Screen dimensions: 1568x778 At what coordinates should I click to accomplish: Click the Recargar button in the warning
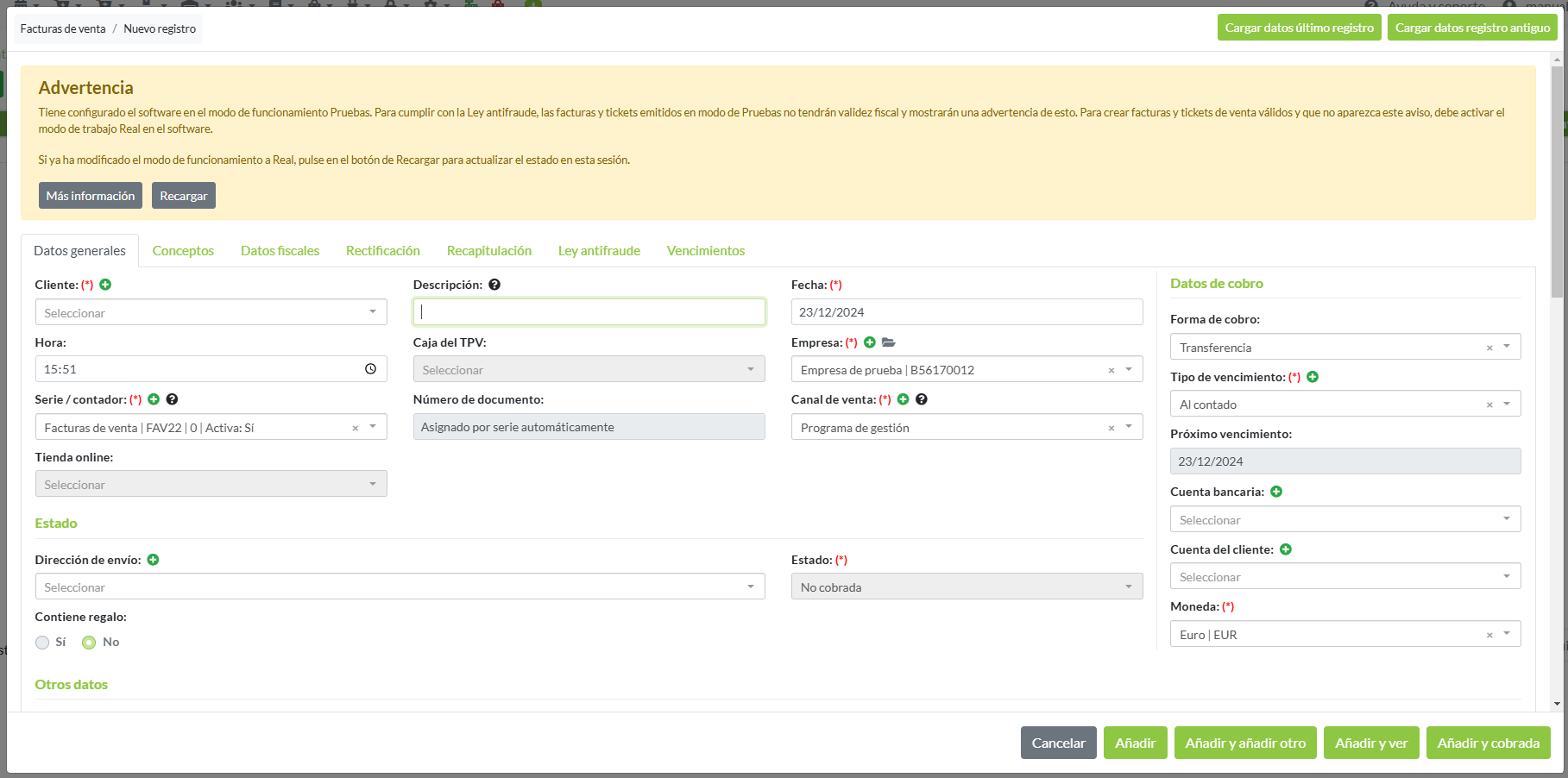(183, 196)
